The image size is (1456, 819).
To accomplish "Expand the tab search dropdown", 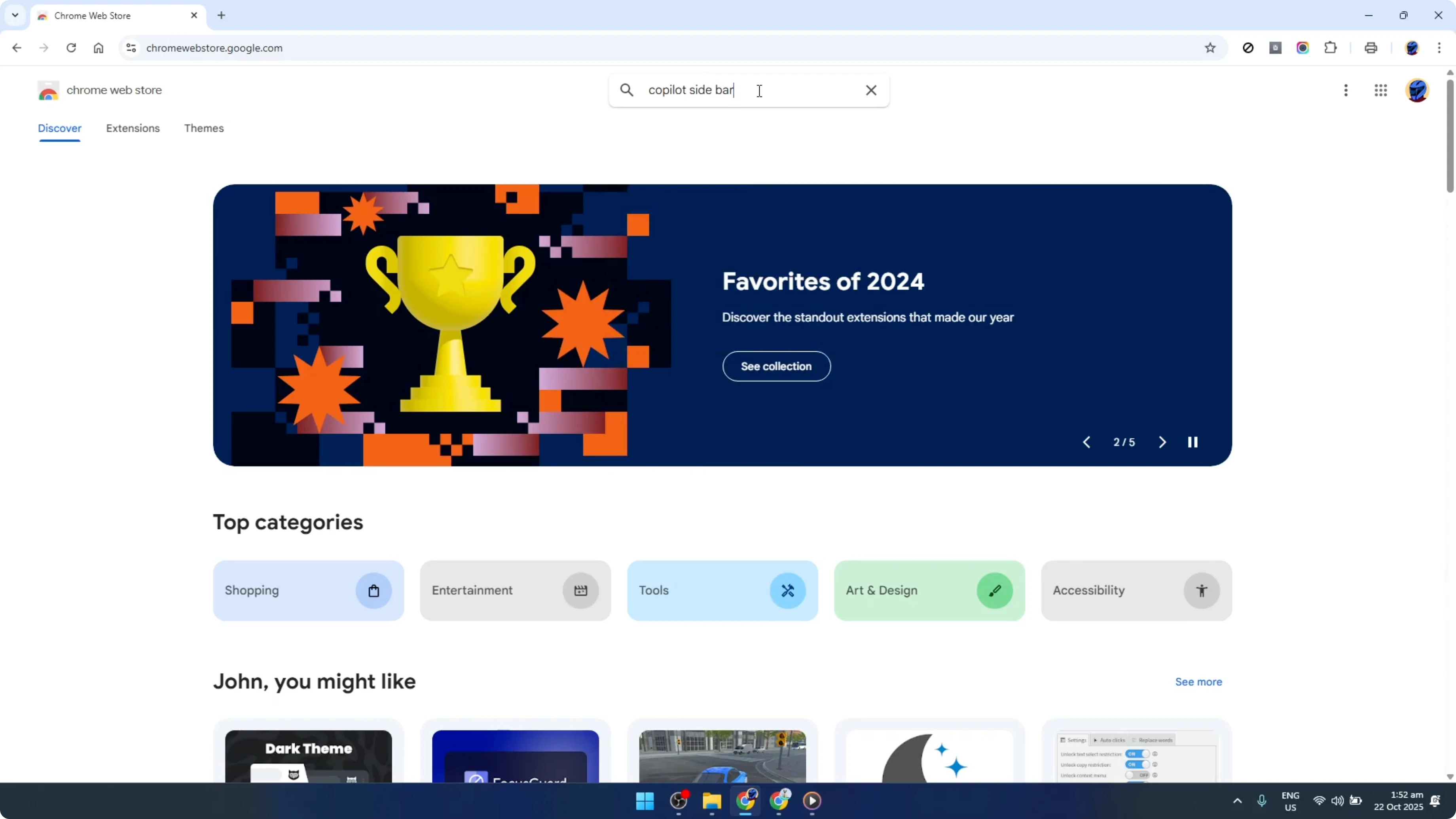I will (15, 15).
